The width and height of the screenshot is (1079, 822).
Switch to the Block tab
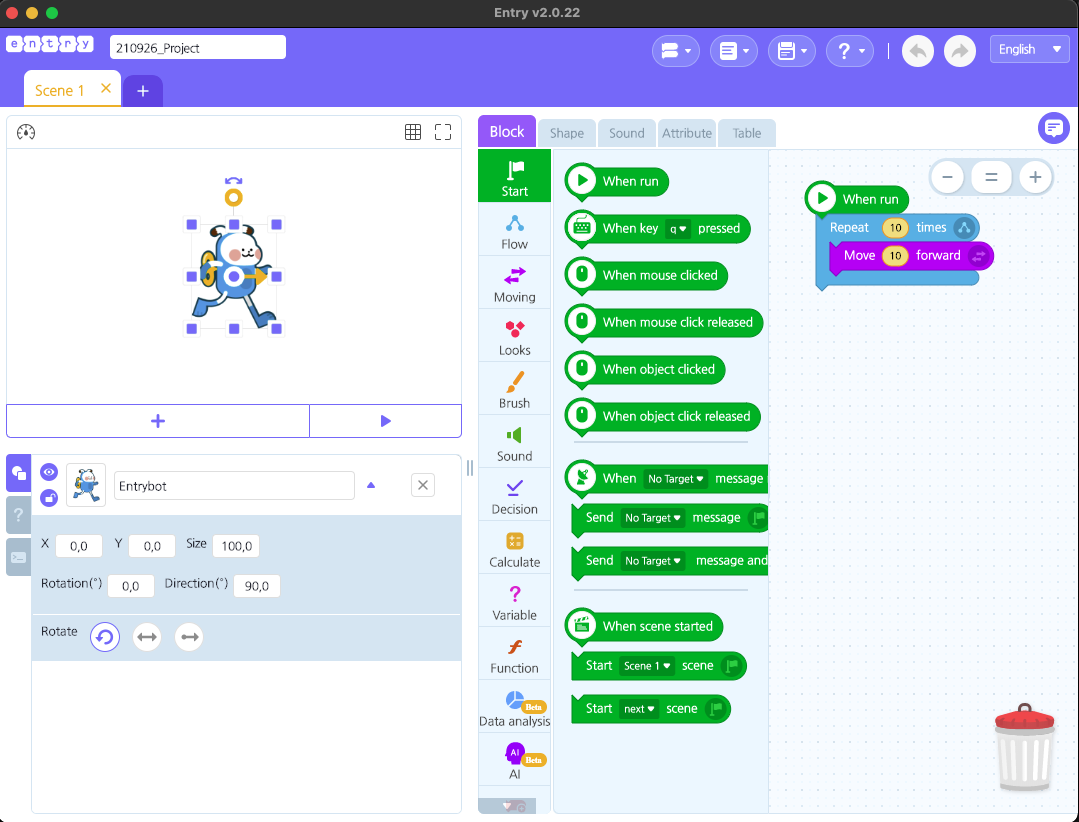[x=507, y=132]
